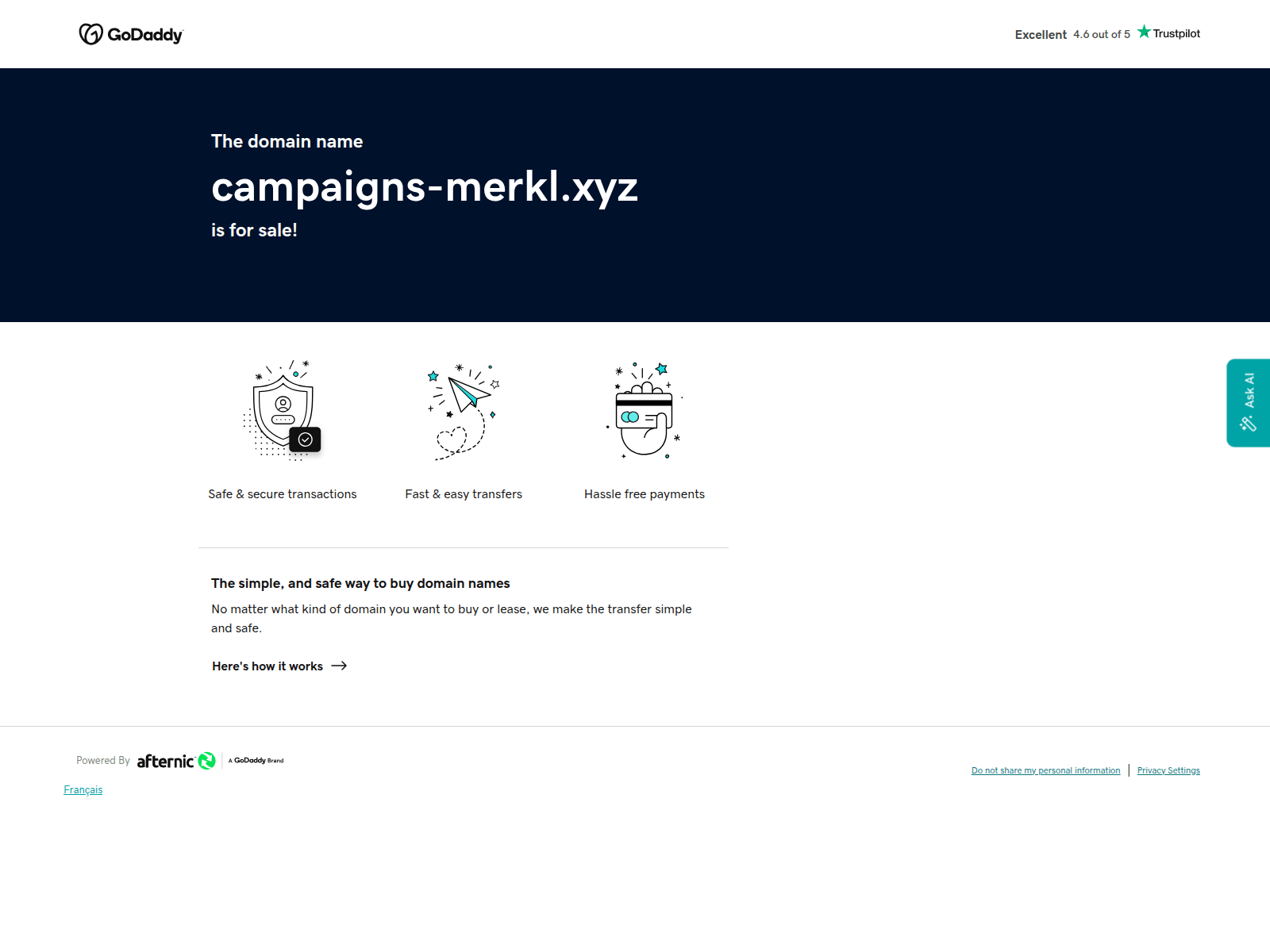Click the checkmark badge on the shield illustration
The width and height of the screenshot is (1270, 952).
pyautogui.click(x=304, y=440)
